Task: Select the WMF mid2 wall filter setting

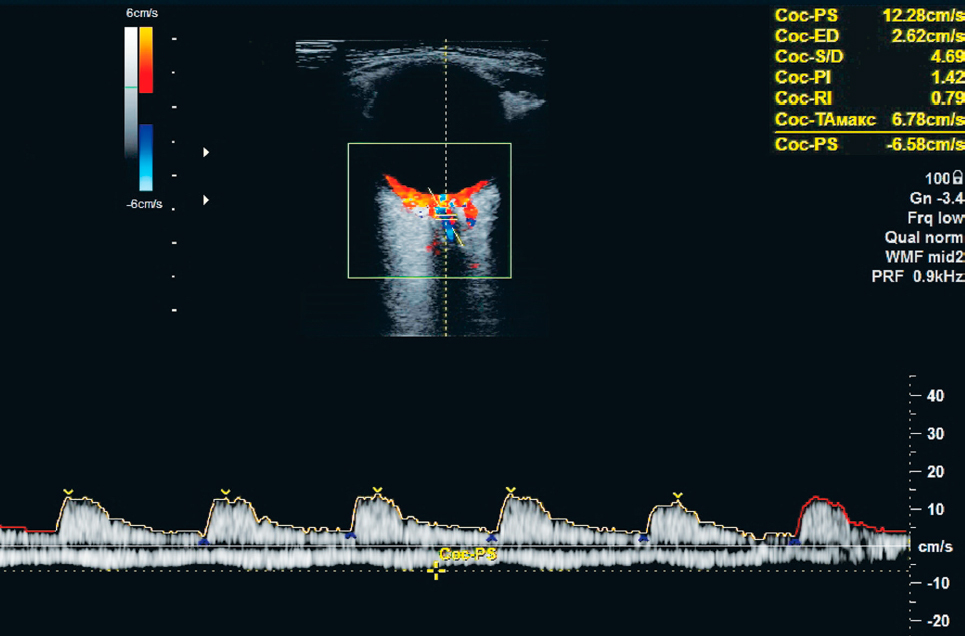Action: (x=924, y=257)
